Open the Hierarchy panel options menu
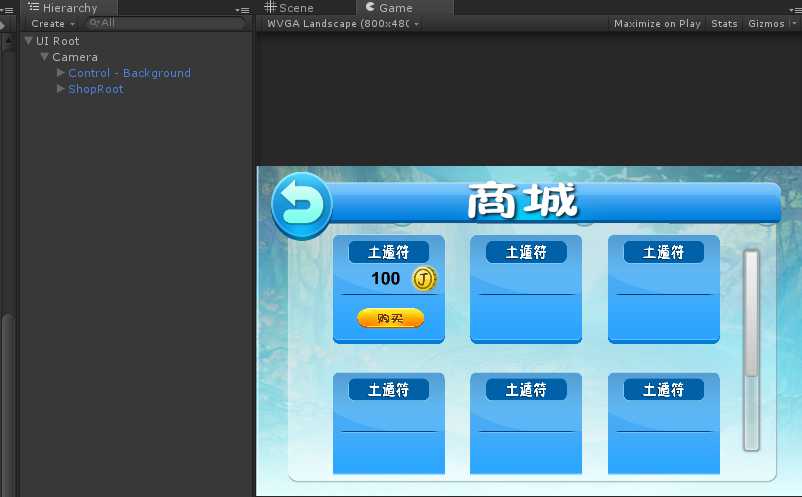Image resolution: width=802 pixels, height=497 pixels. pyautogui.click(x=242, y=10)
